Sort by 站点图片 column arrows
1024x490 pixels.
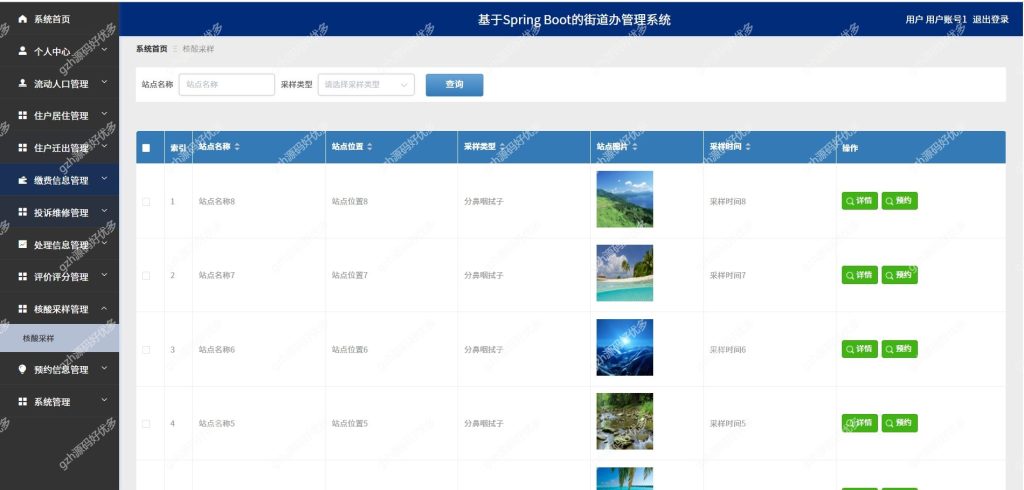click(x=635, y=147)
